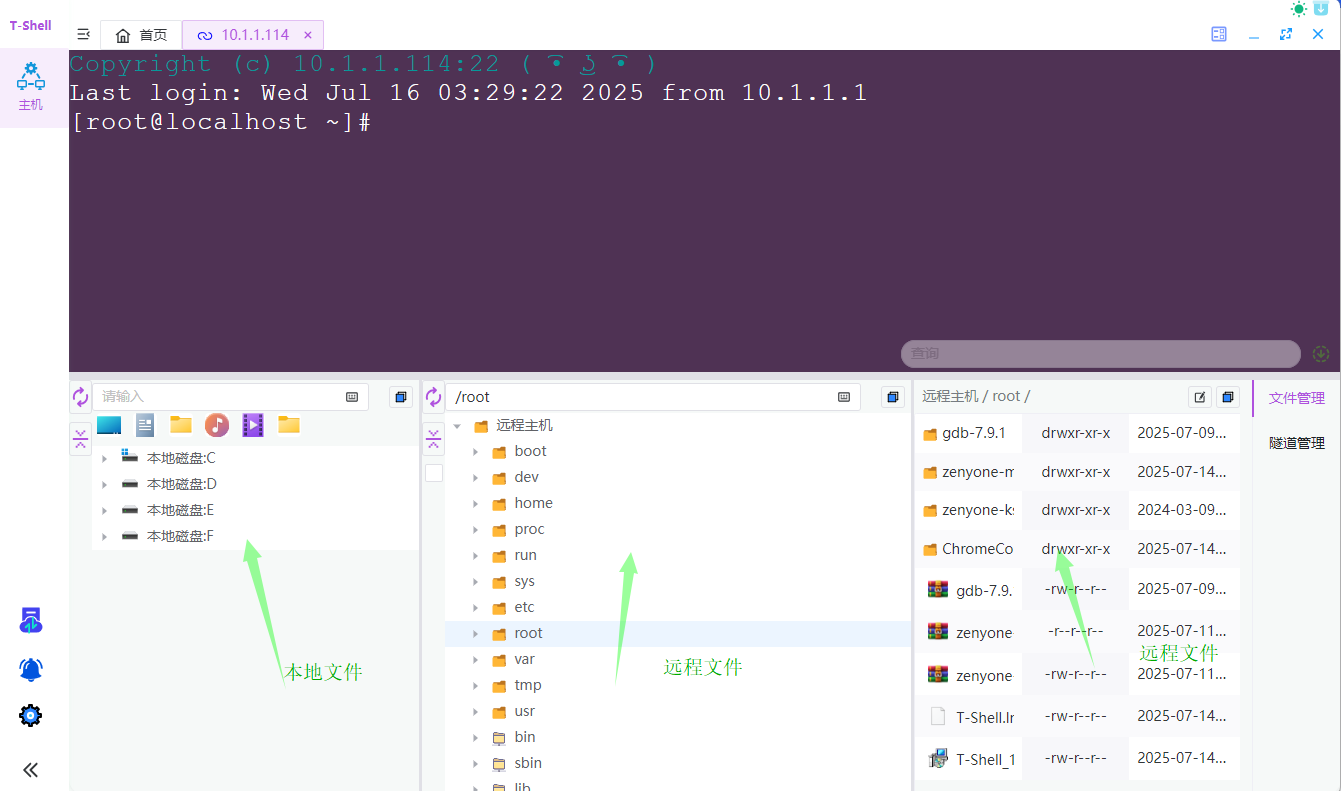Open the 主机 hosts sidebar icon
Image resolution: width=1341 pixels, height=791 pixels.
[31, 86]
